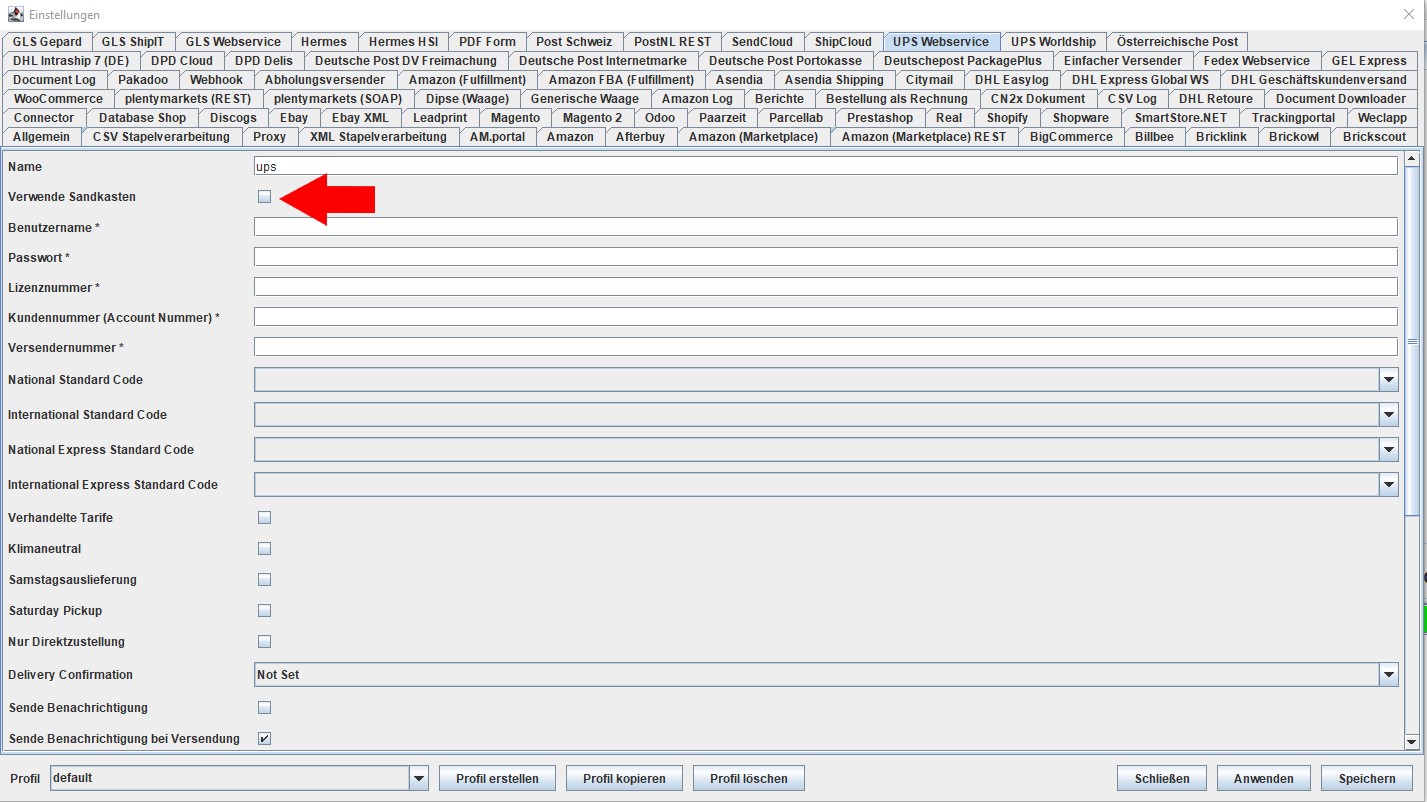
Task: Open the Profil default dropdown
Action: pyautogui.click(x=419, y=778)
